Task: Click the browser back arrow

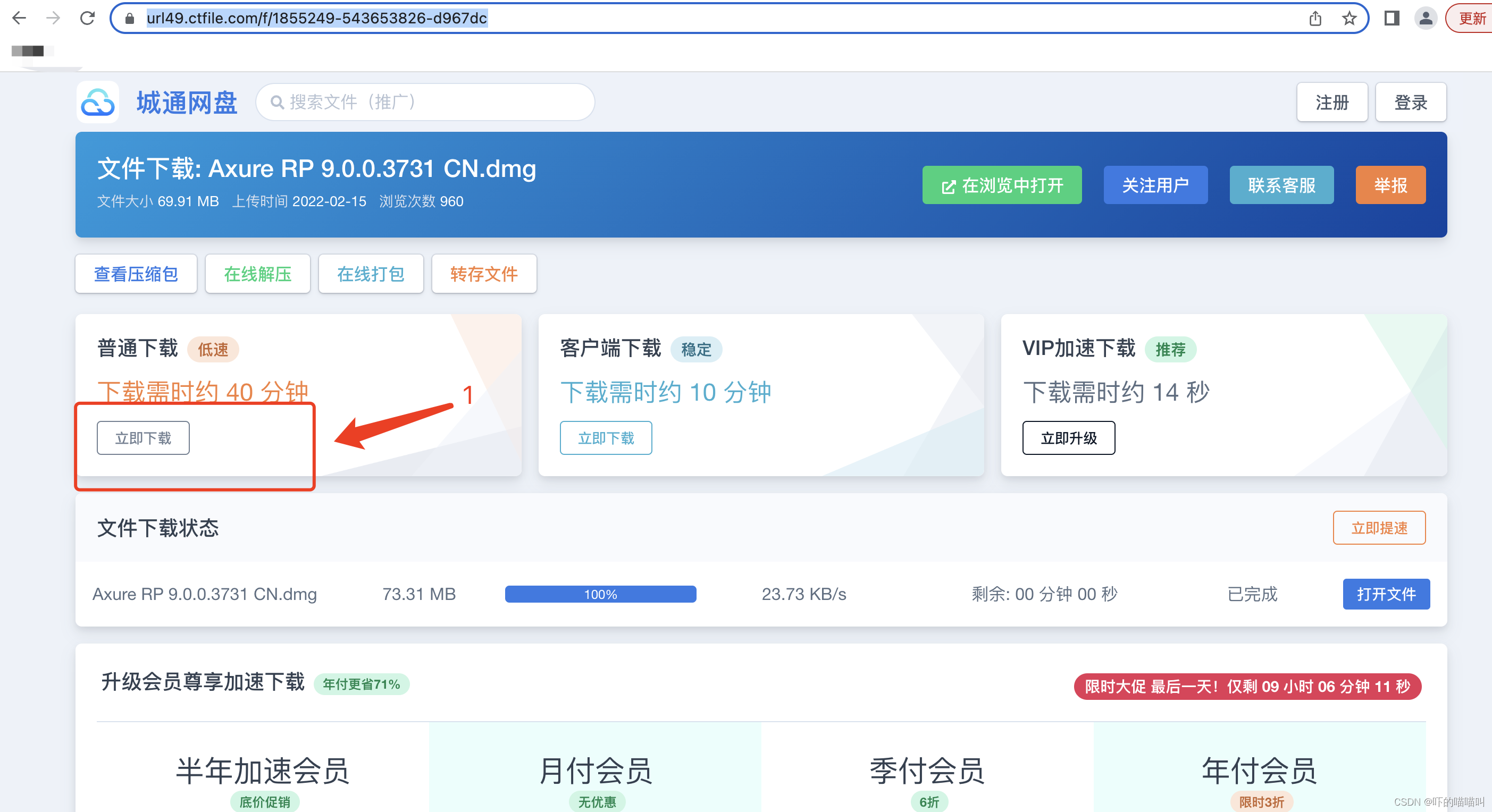Action: (x=19, y=18)
